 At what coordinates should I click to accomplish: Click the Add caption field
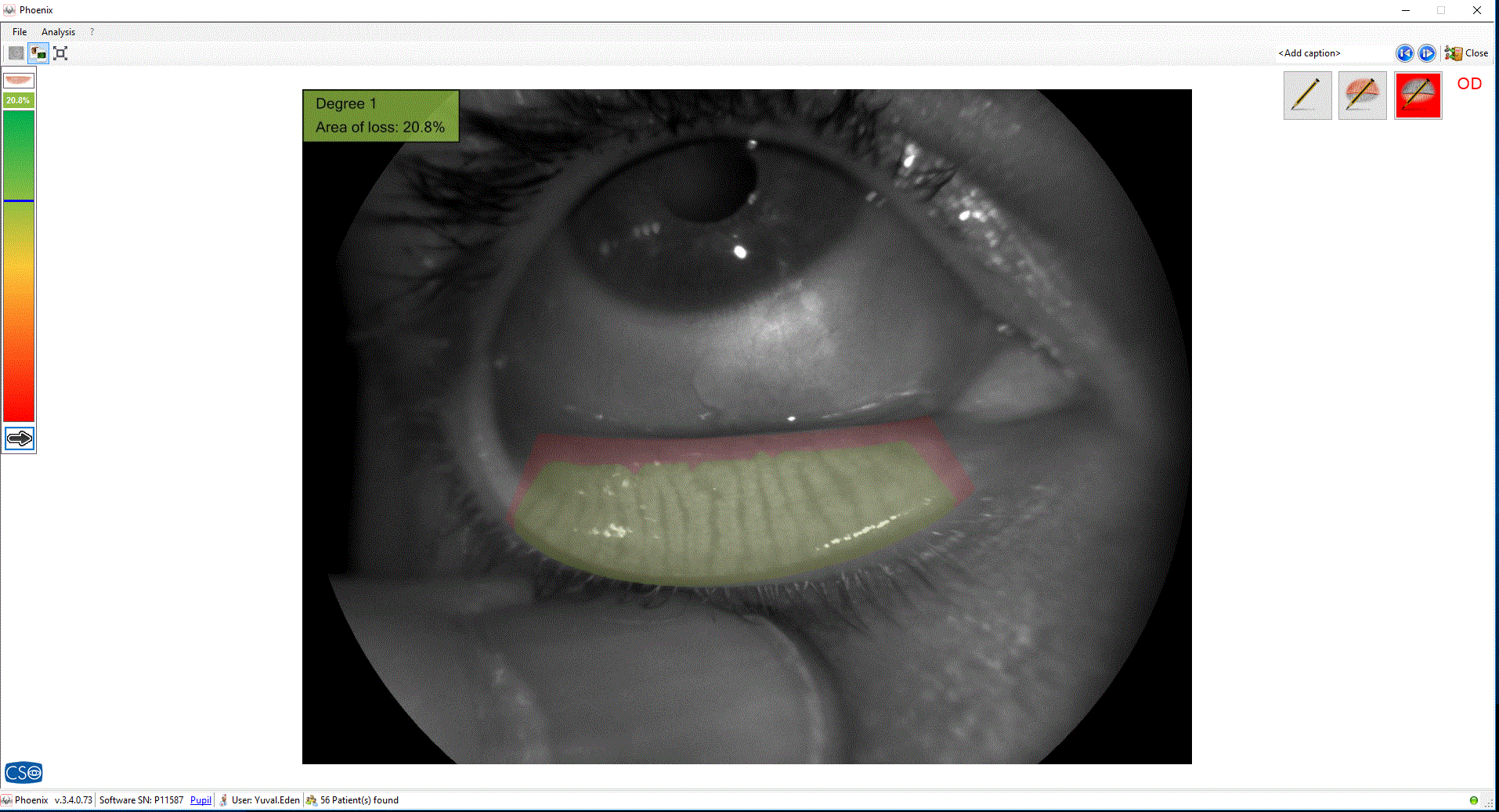[x=1331, y=53]
